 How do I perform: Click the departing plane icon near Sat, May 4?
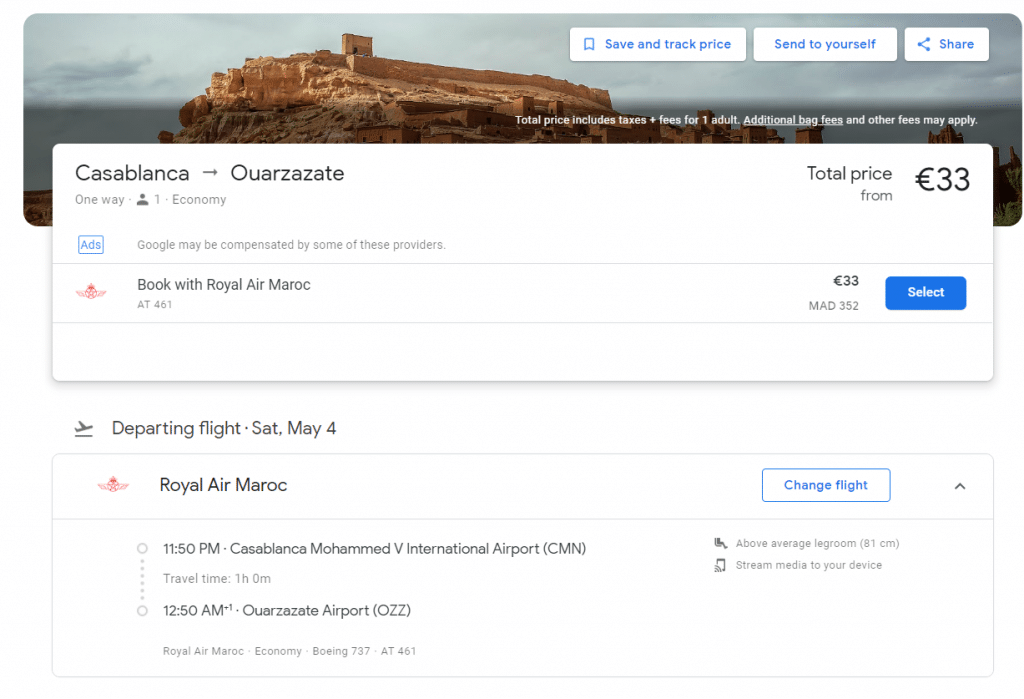pos(84,429)
